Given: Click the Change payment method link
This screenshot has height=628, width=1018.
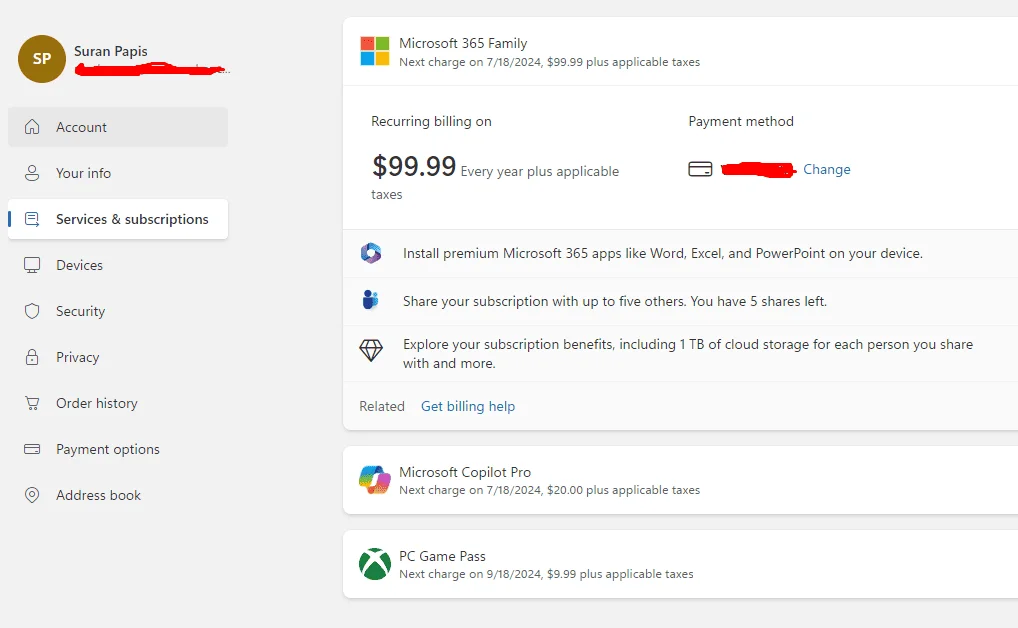Looking at the screenshot, I should [x=826, y=169].
